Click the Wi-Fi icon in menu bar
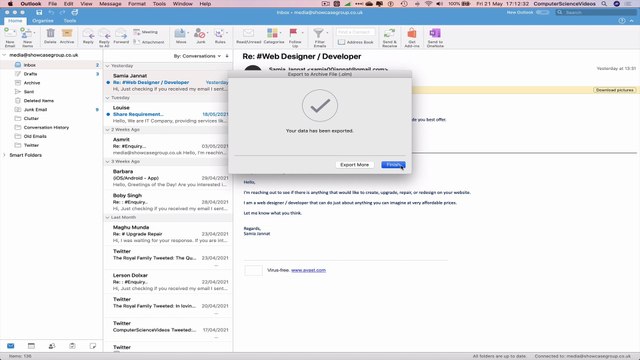 pos(428,4)
